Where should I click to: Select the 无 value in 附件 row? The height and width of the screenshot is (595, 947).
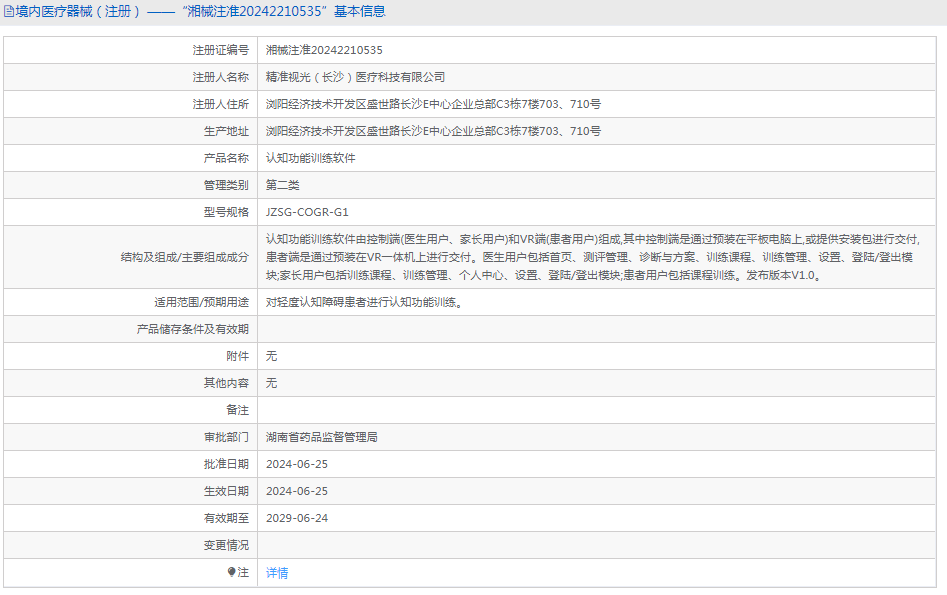coord(271,356)
